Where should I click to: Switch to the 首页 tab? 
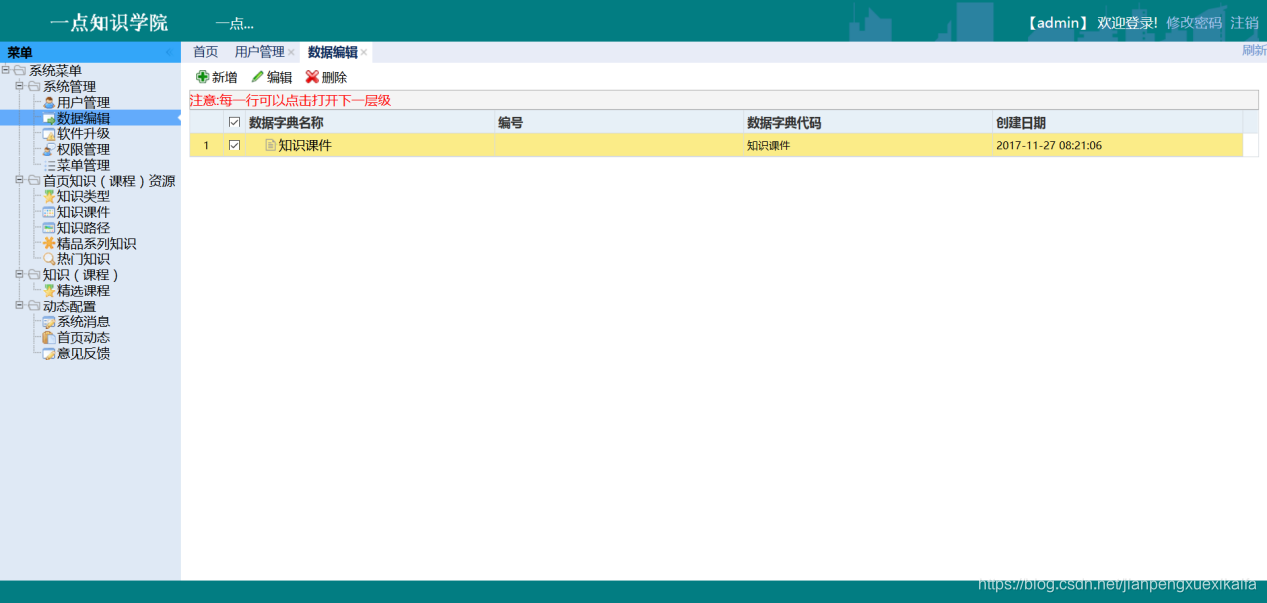coord(205,52)
